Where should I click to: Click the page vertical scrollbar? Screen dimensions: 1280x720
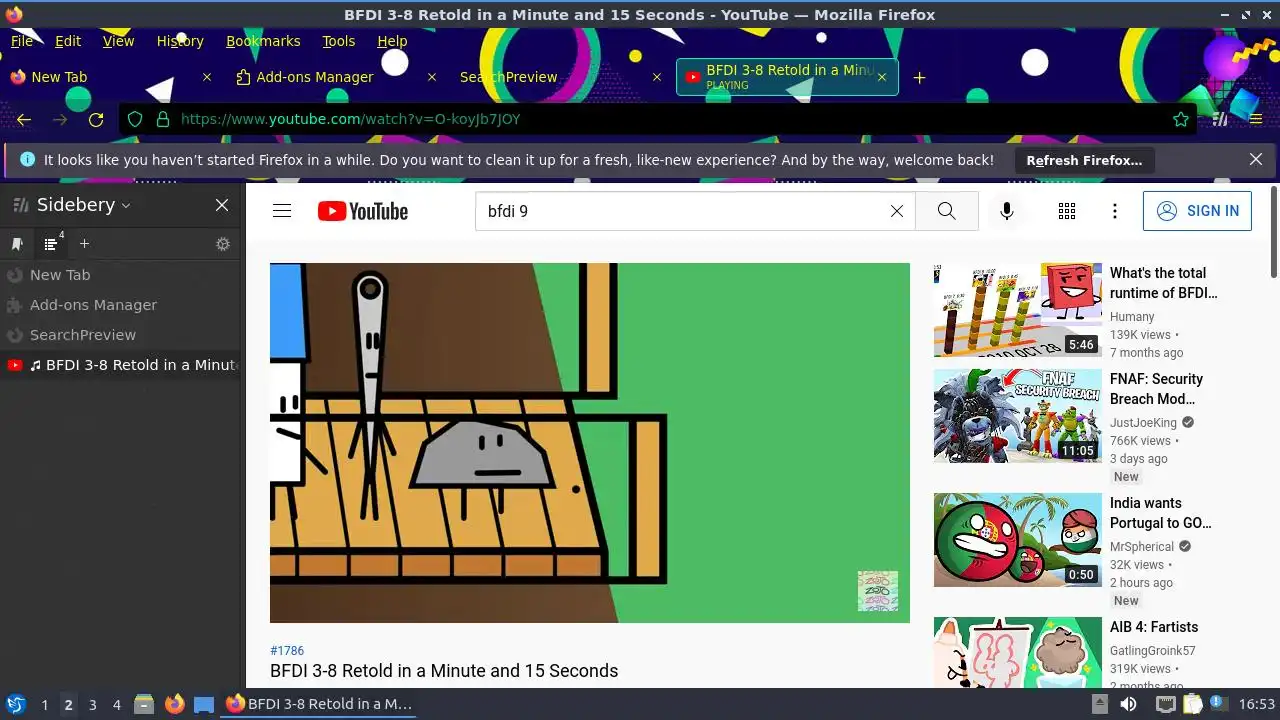pos(1274,232)
